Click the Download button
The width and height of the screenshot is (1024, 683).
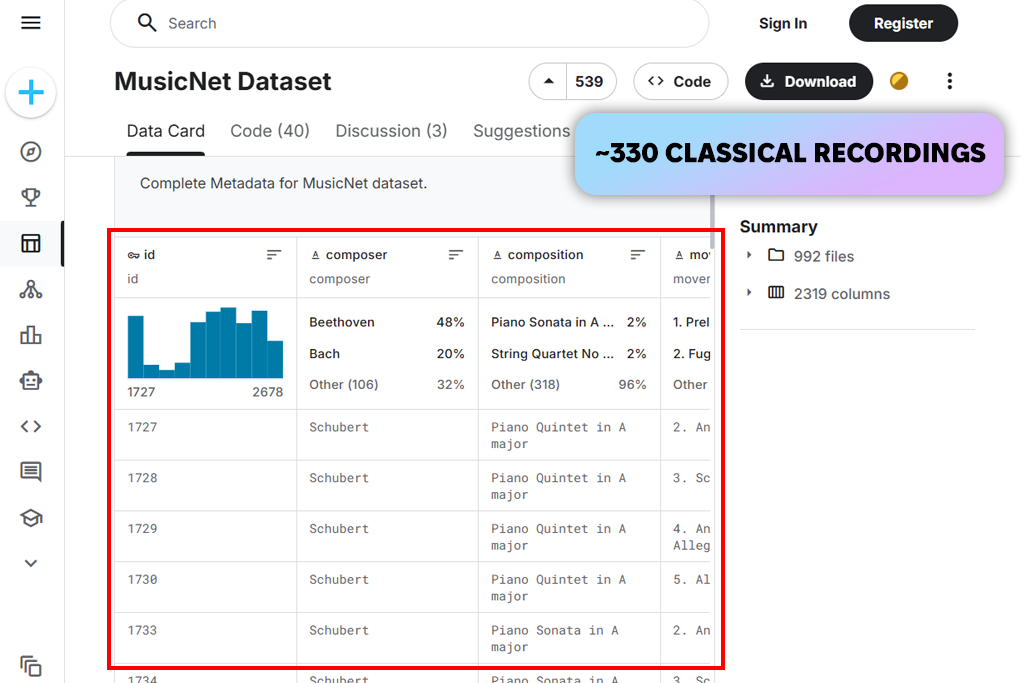click(808, 82)
